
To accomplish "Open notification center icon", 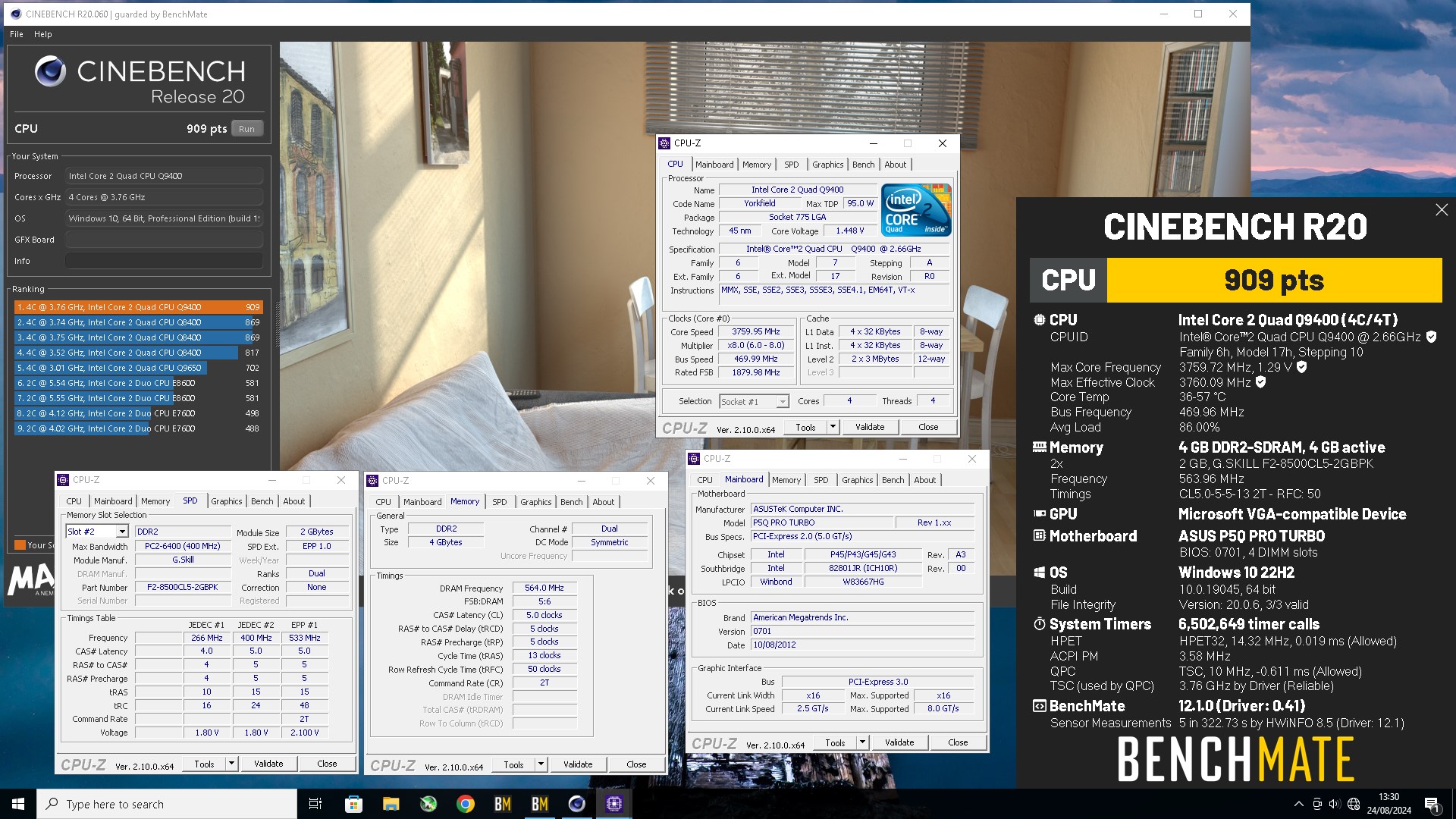I will pos(1432,805).
